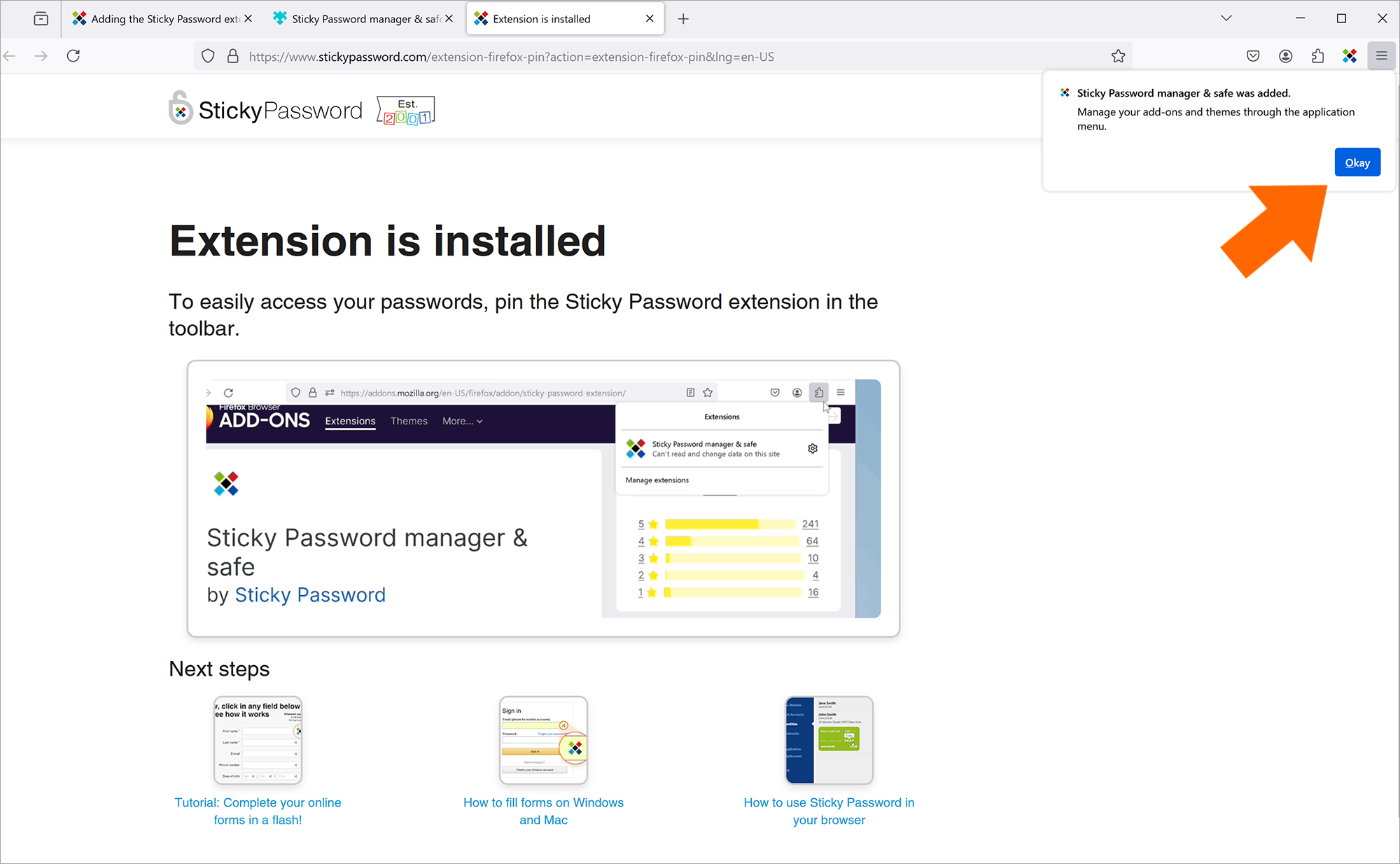Viewport: 1400px width, 864px height.
Task: Click the Sticky Password toolbar extension icon
Action: (x=1350, y=56)
